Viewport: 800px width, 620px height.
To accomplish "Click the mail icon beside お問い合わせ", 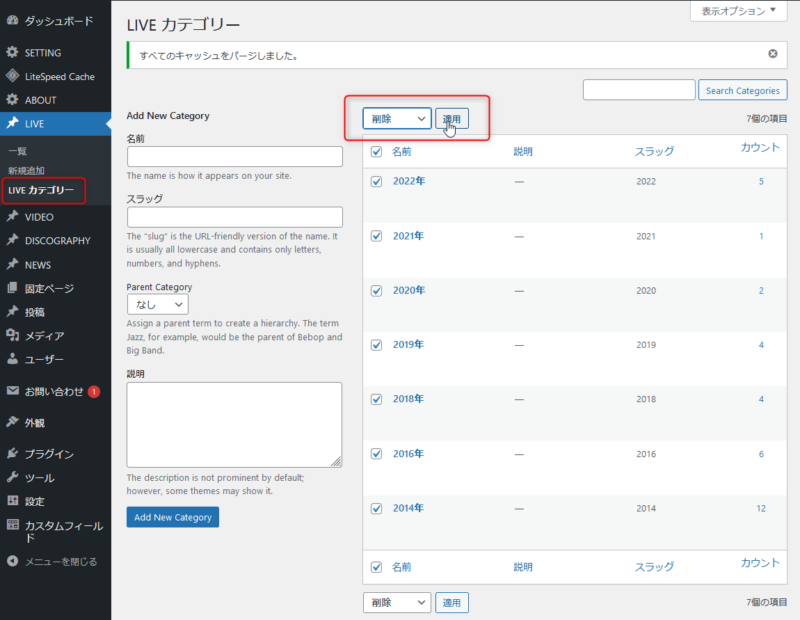I will pos(12,391).
